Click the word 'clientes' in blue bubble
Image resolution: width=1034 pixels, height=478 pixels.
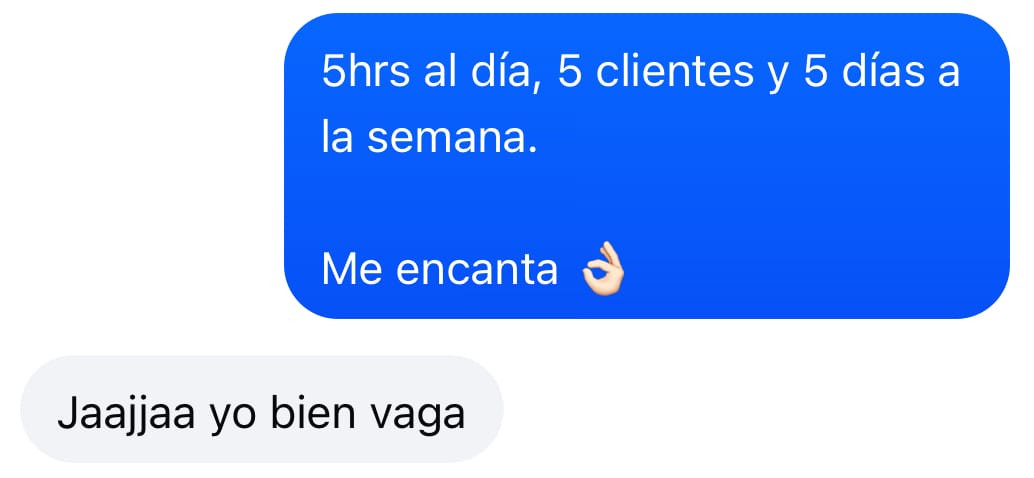pyautogui.click(x=674, y=71)
